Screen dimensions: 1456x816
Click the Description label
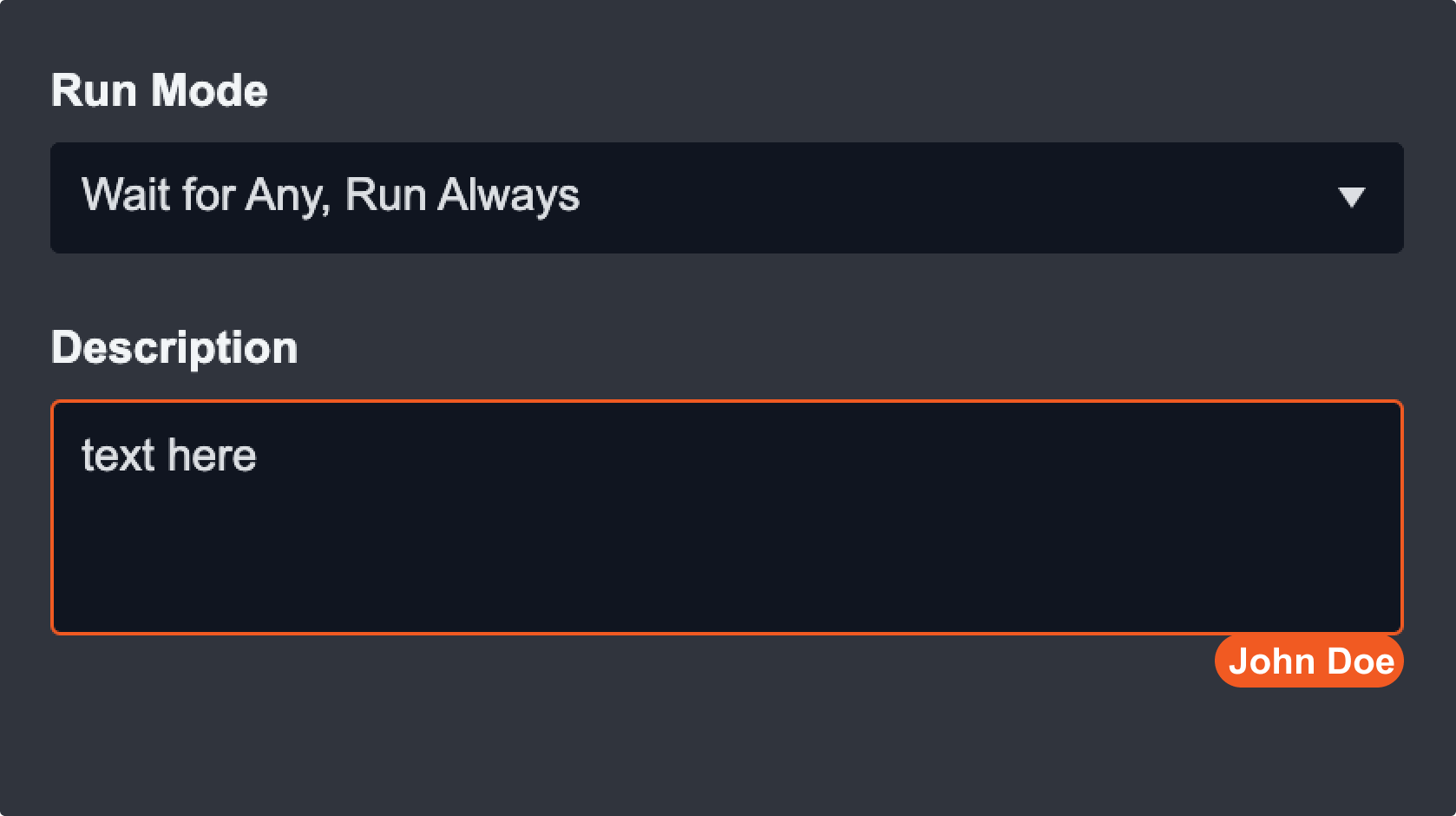pos(174,347)
